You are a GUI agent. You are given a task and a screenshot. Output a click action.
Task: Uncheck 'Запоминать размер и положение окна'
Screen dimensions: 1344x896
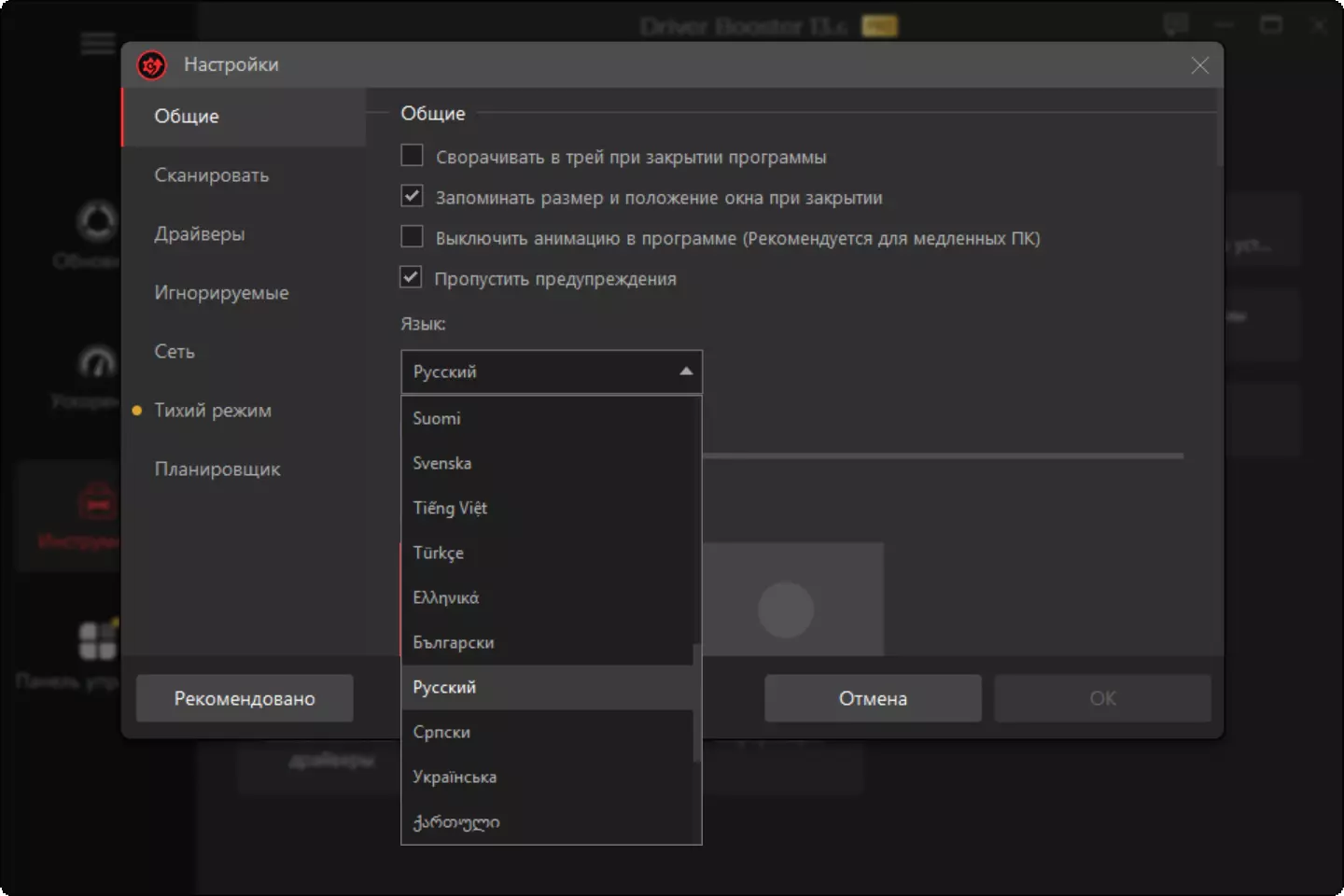tap(412, 196)
